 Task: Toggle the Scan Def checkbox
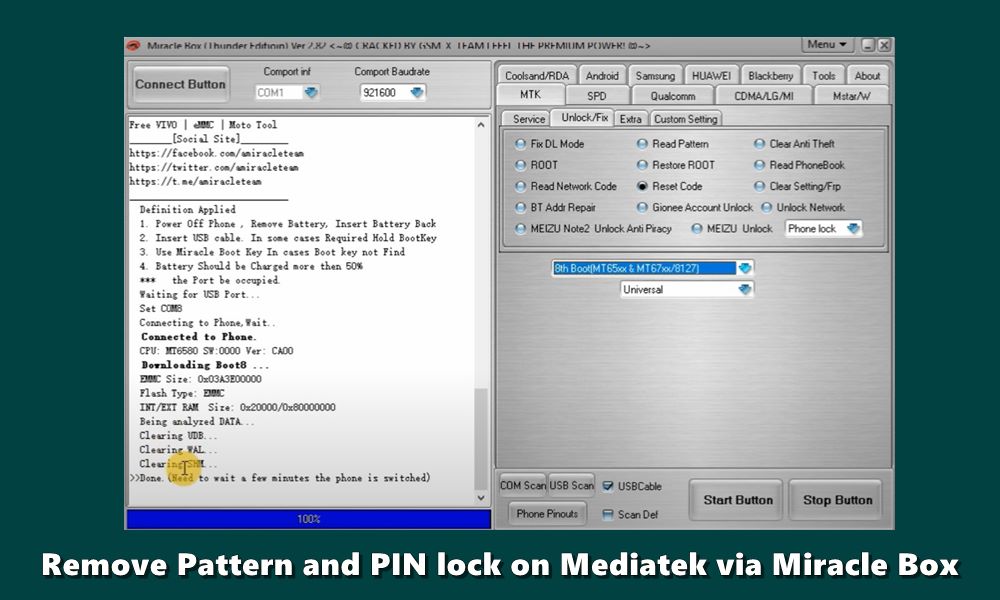(608, 515)
